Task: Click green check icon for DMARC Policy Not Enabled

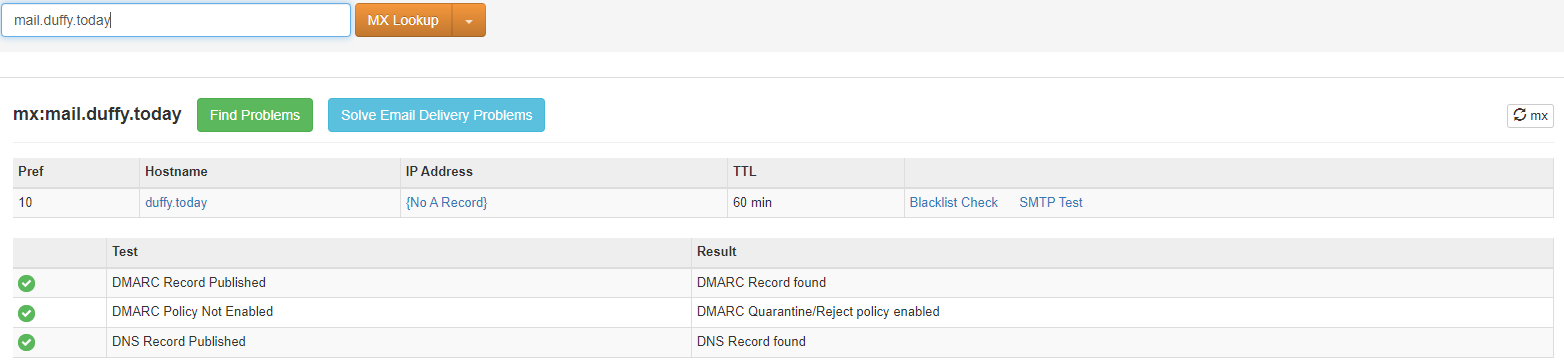Action: click(x=27, y=312)
